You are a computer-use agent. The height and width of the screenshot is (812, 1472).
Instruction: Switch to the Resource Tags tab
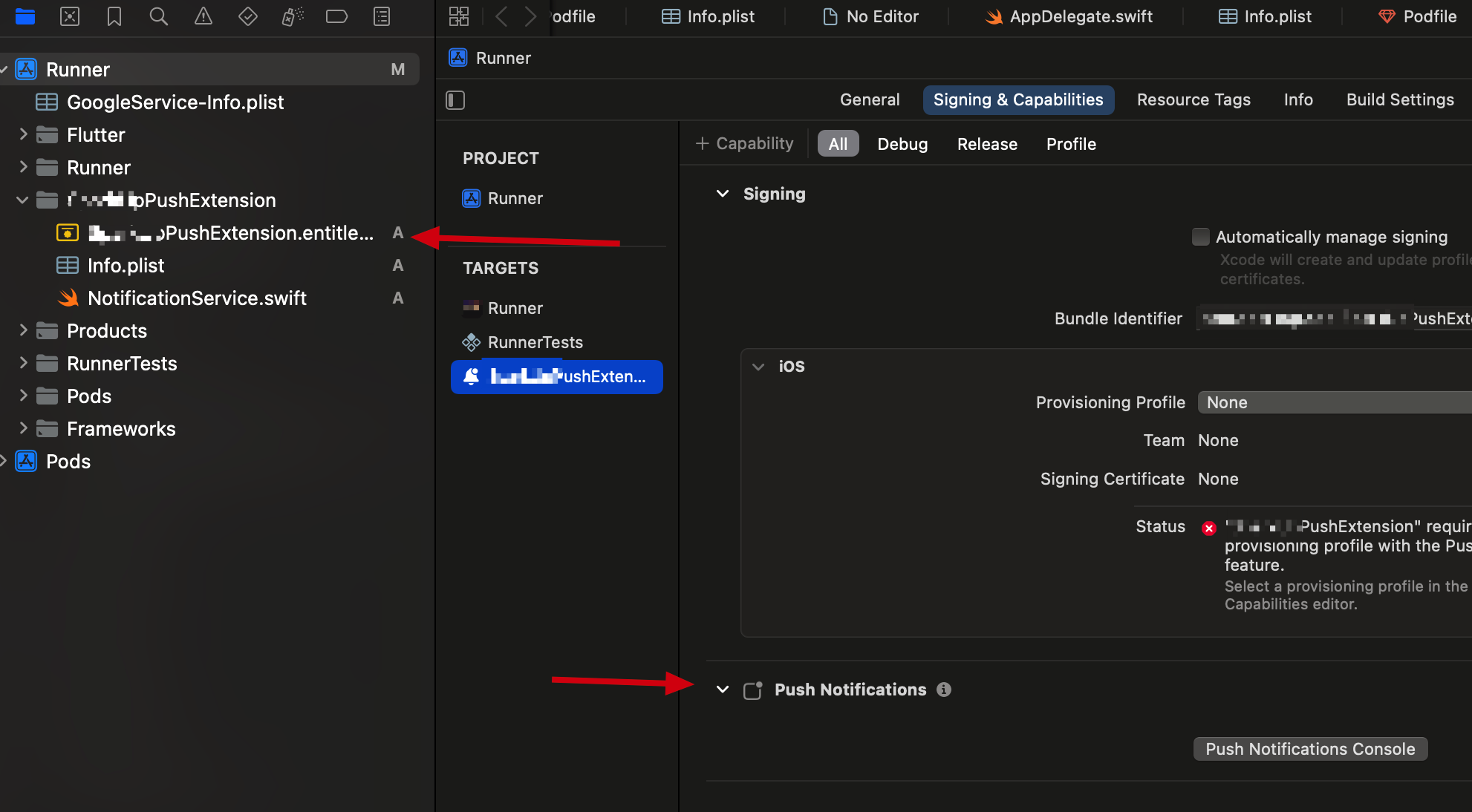click(x=1193, y=100)
